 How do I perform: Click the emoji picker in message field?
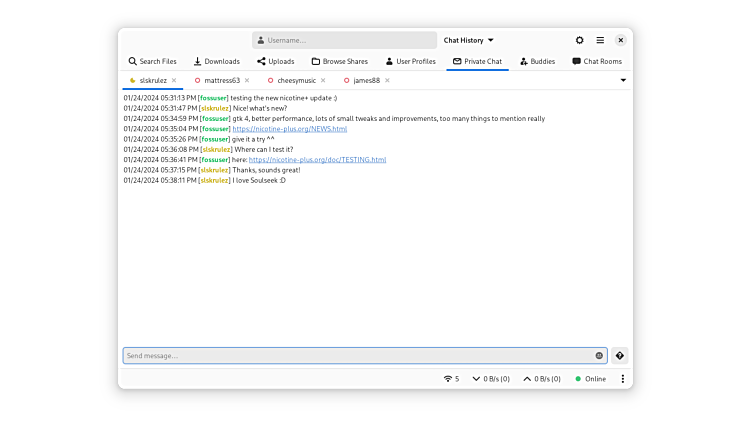599,356
